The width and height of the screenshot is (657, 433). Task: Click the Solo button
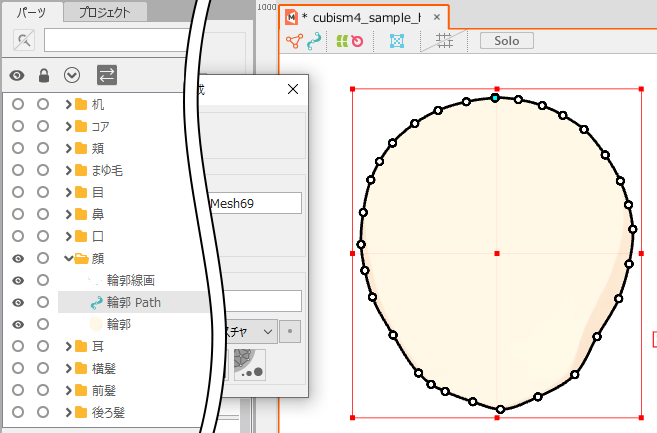(506, 41)
